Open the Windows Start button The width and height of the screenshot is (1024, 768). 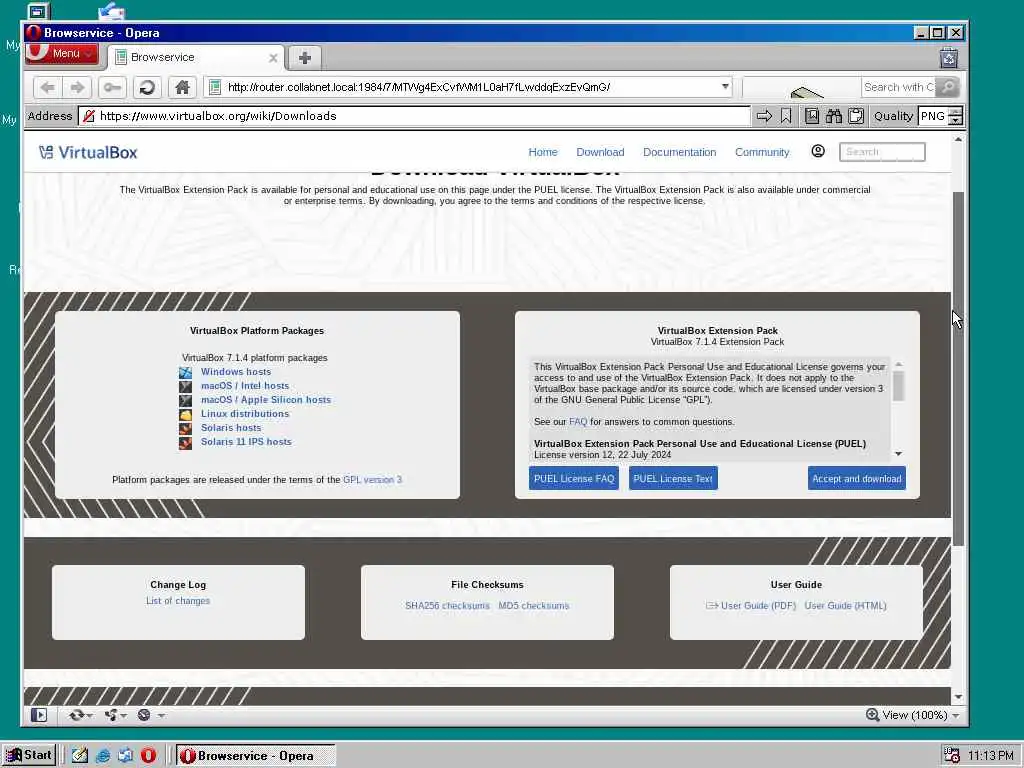click(29, 756)
